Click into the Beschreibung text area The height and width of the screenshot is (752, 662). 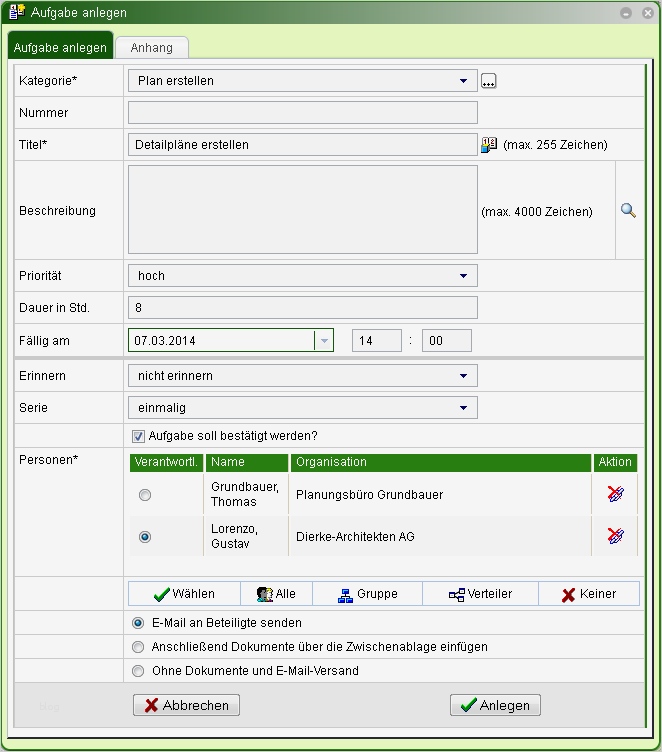(x=303, y=210)
